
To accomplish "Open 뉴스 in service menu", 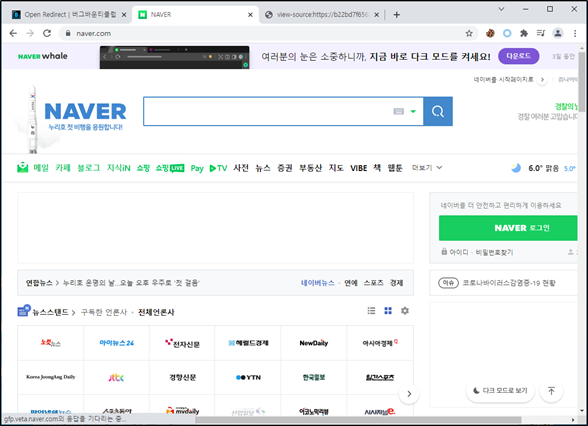I will [263, 168].
